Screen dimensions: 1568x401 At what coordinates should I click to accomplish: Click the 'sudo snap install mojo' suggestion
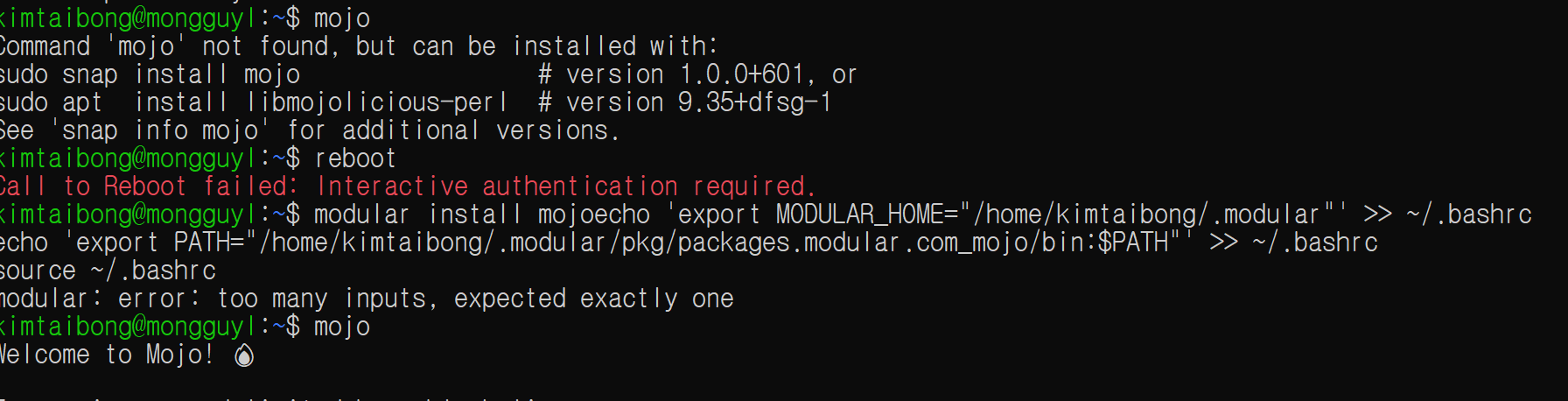point(149,74)
